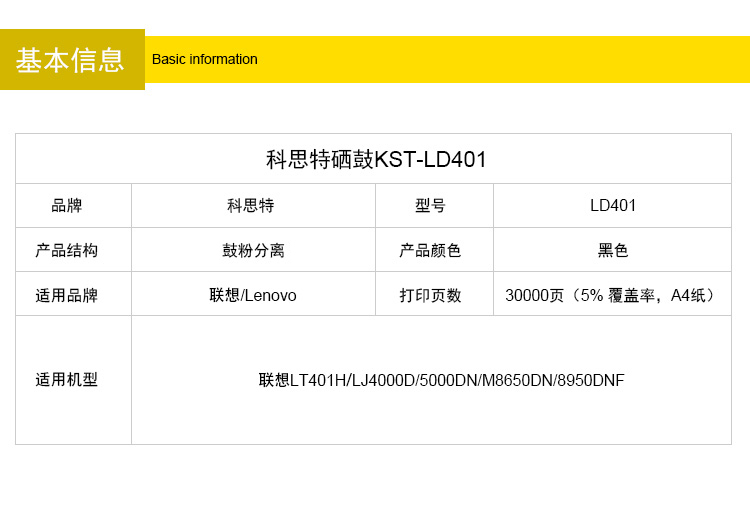Click the 品牌 label cell
The height and width of the screenshot is (528, 750).
click(x=67, y=206)
